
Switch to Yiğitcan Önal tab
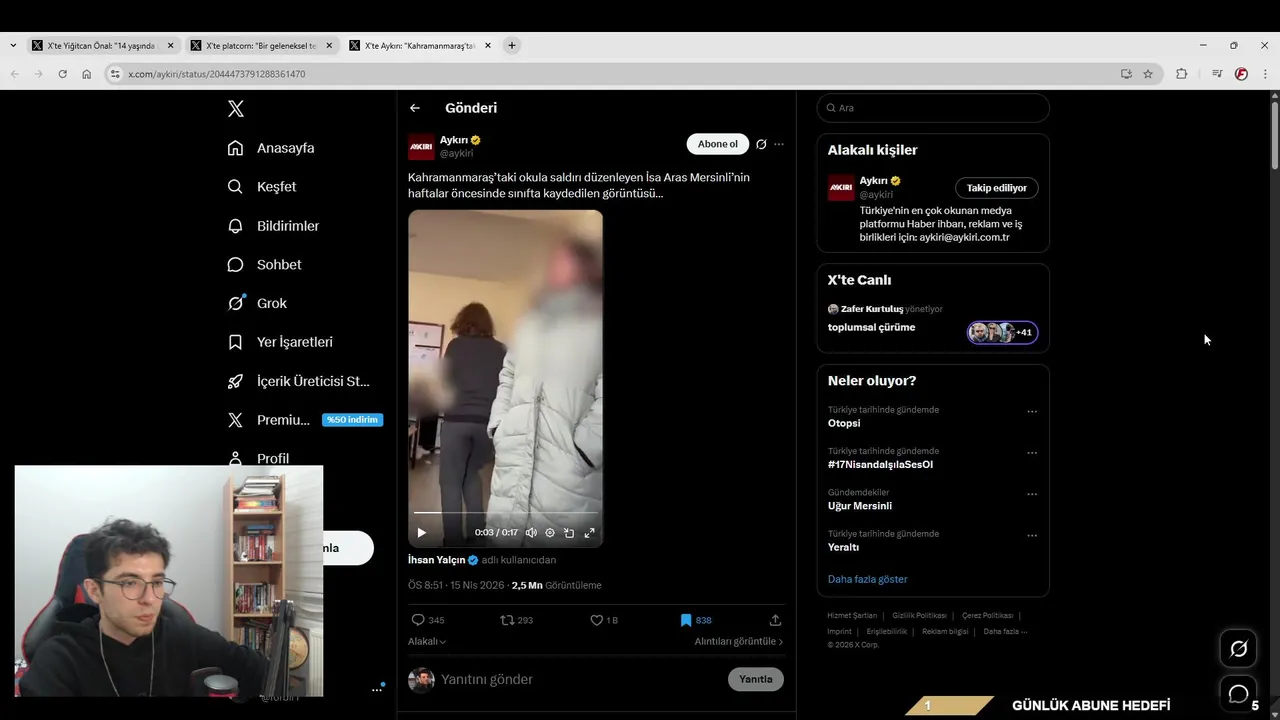click(x=103, y=45)
